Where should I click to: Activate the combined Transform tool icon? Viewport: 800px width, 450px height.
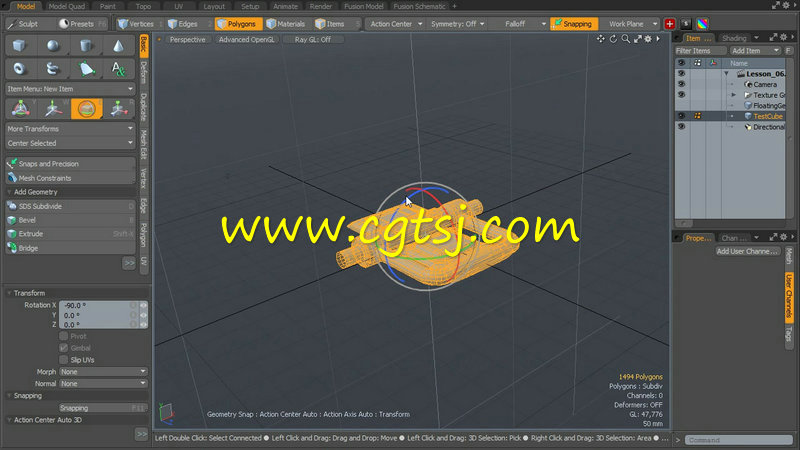tap(20, 109)
